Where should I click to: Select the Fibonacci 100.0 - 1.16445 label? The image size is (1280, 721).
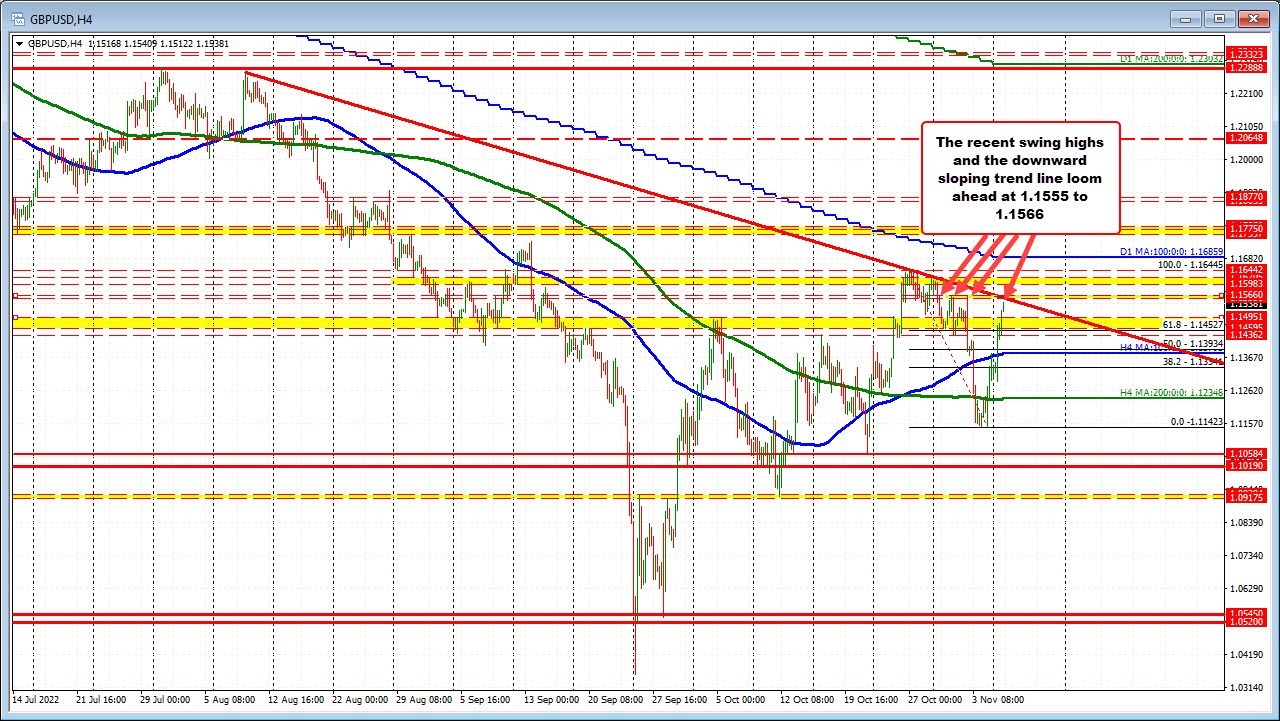coord(1190,265)
